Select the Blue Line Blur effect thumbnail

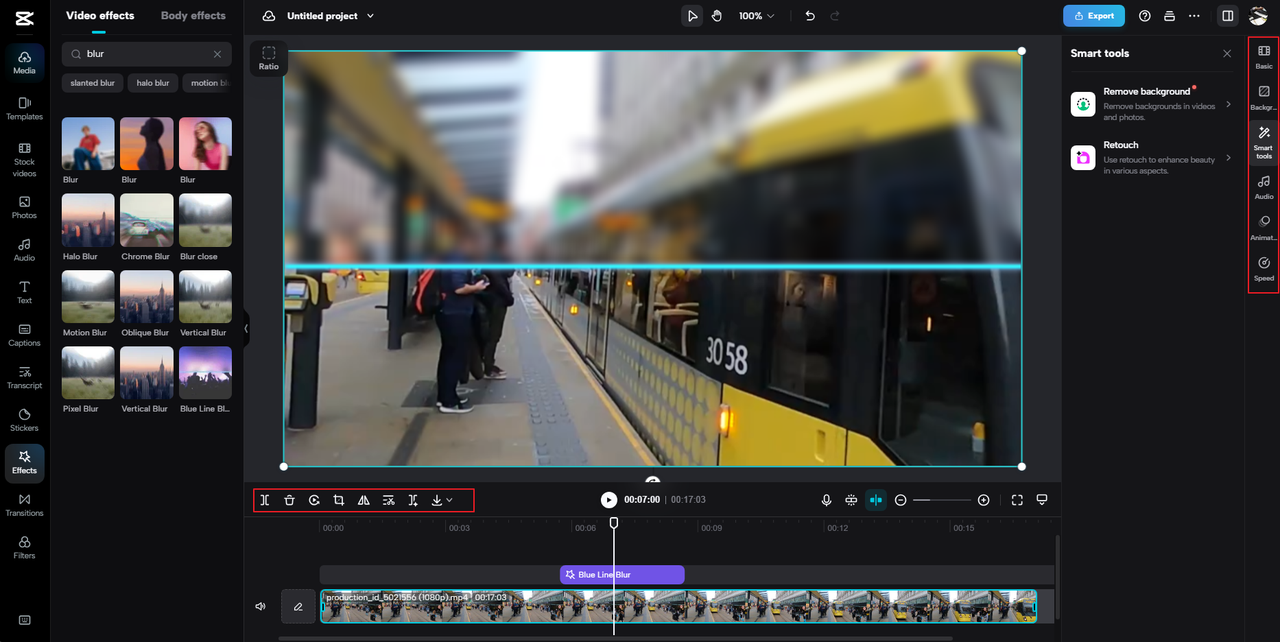[205, 372]
